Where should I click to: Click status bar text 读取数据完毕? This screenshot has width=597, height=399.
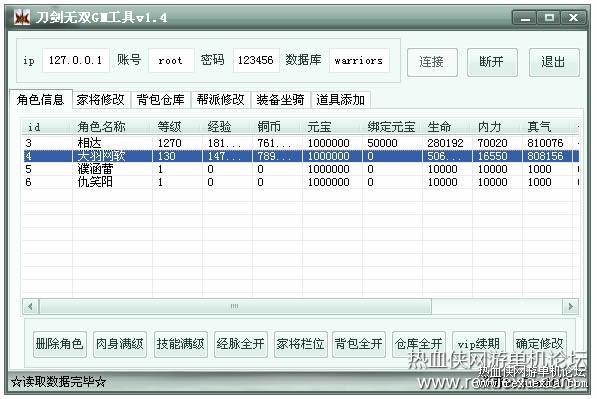click(59, 381)
